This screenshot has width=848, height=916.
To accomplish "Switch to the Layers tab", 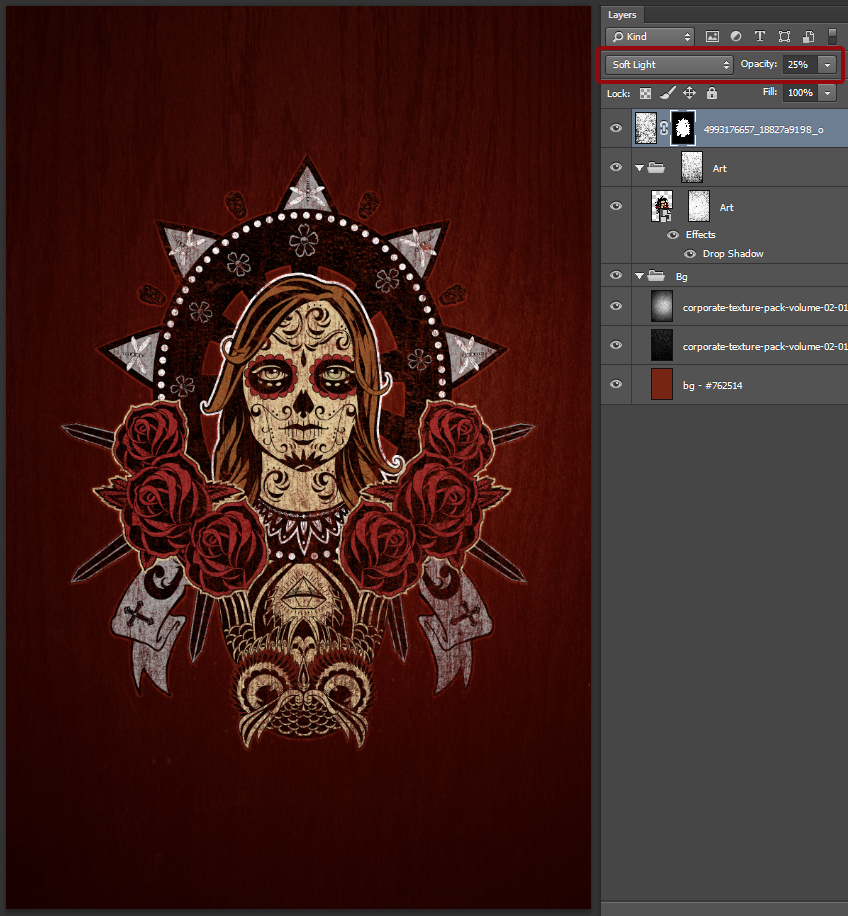I will (x=622, y=15).
